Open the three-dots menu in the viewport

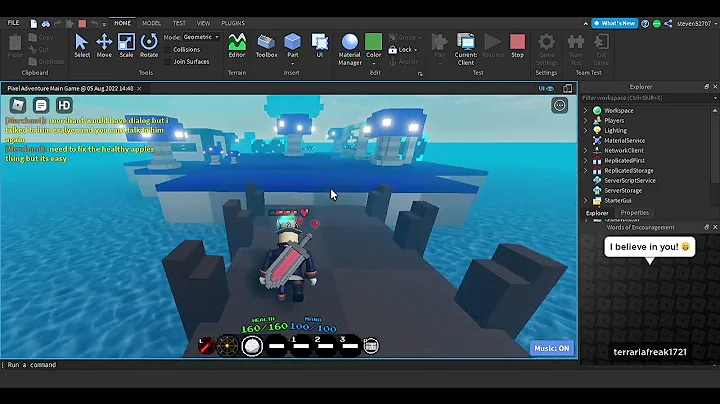[x=559, y=106]
